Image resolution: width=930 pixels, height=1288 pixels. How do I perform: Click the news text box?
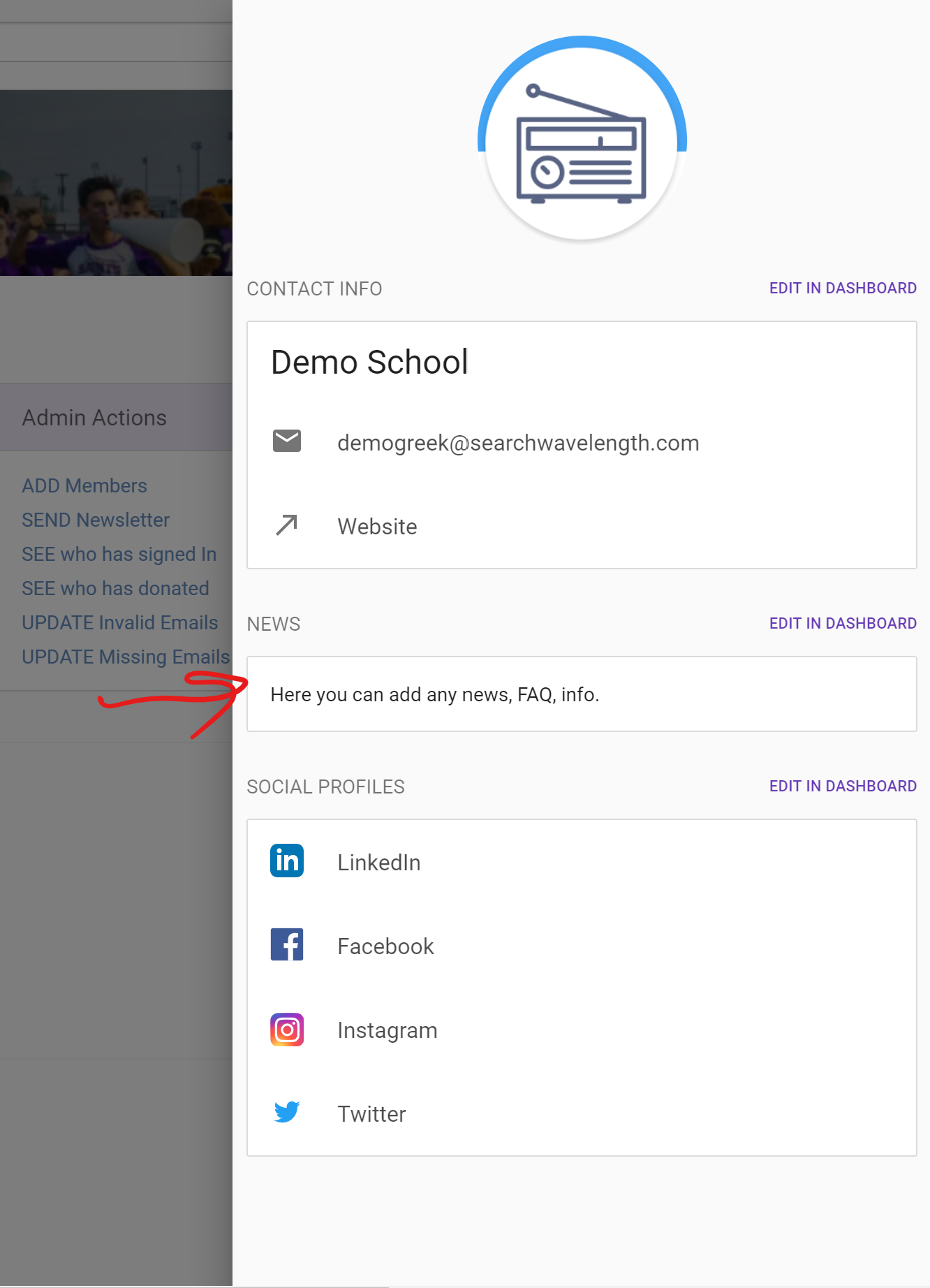[581, 694]
